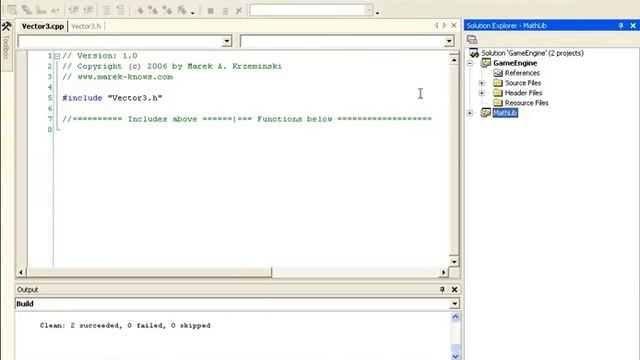Open the left scope navigation dropdown
640x360 pixels.
coord(227,41)
